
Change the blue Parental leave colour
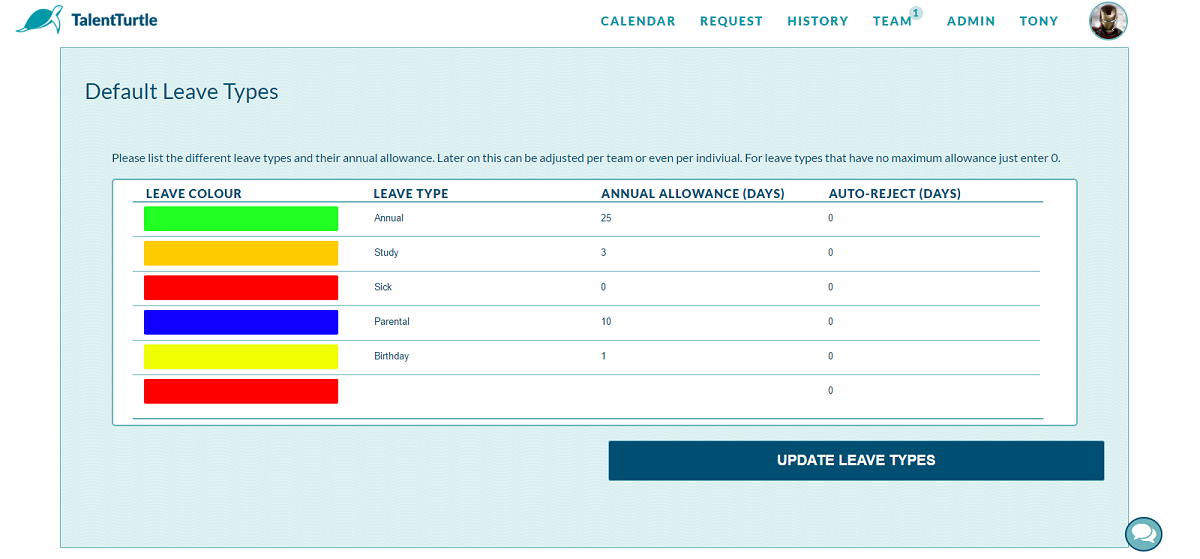[x=241, y=322]
